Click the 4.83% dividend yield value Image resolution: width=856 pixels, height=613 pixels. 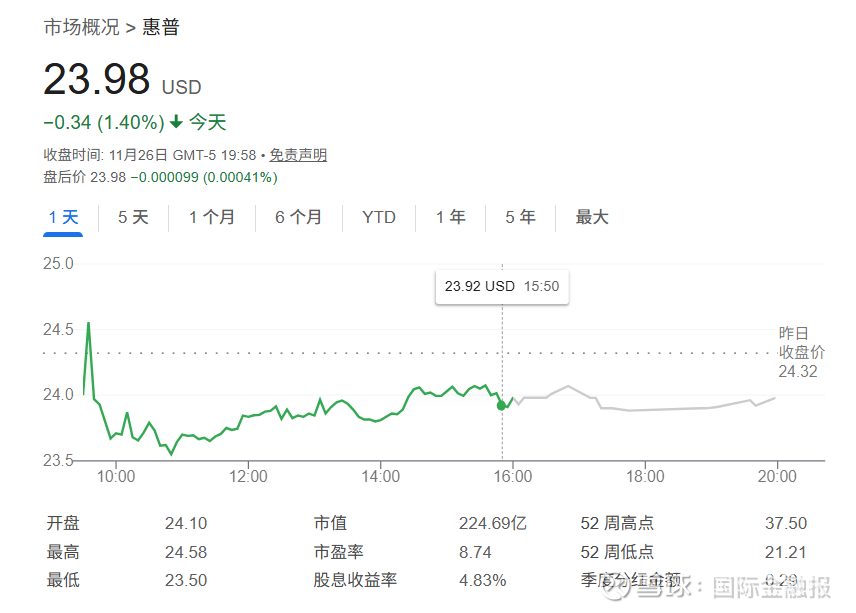(x=483, y=580)
